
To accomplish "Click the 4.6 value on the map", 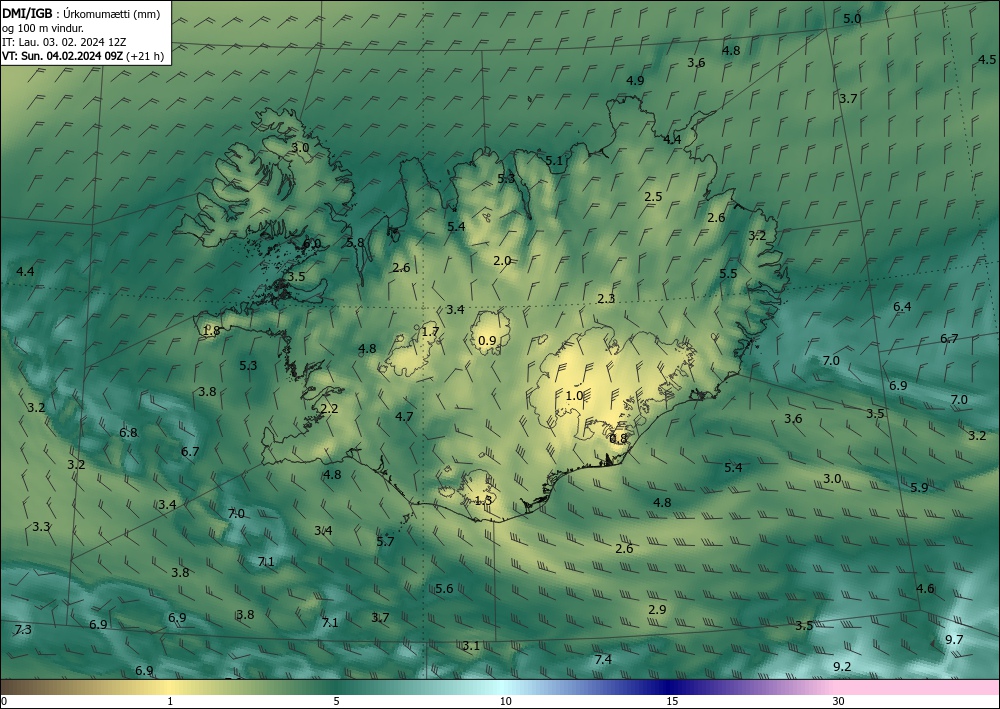I will [925, 588].
